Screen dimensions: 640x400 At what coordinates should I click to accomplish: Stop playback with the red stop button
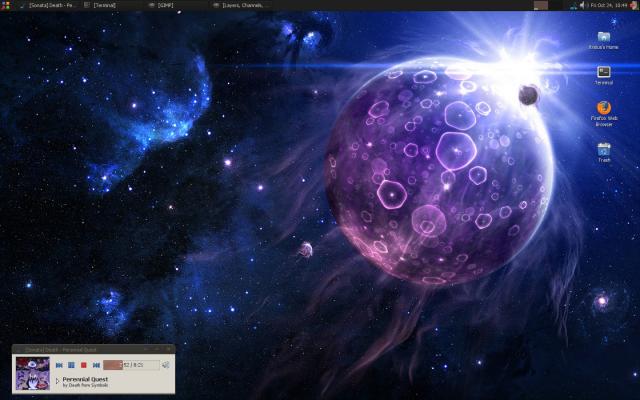[84, 365]
